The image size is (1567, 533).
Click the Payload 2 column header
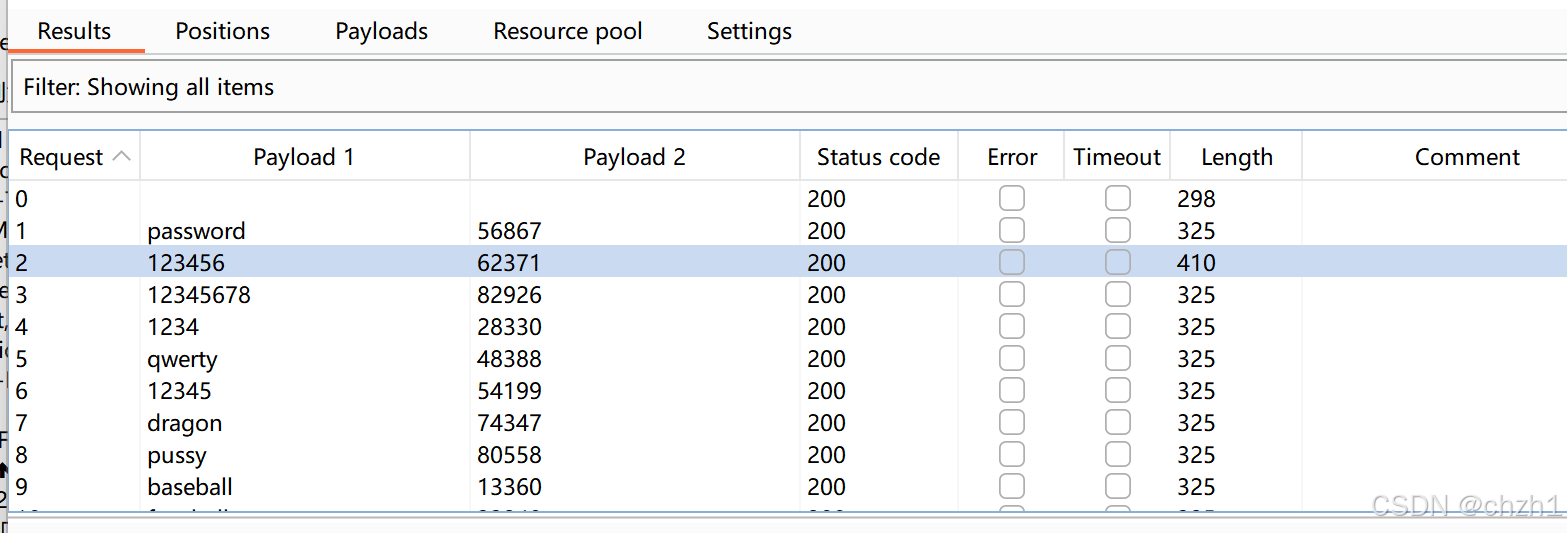[634, 157]
